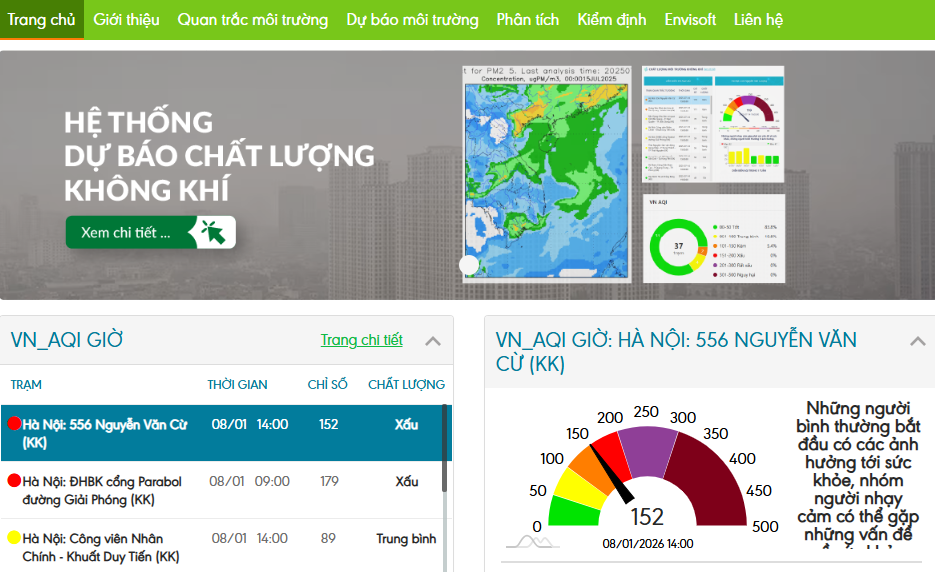
Task: Open the Dự báo môi trường menu
Action: point(412,19)
